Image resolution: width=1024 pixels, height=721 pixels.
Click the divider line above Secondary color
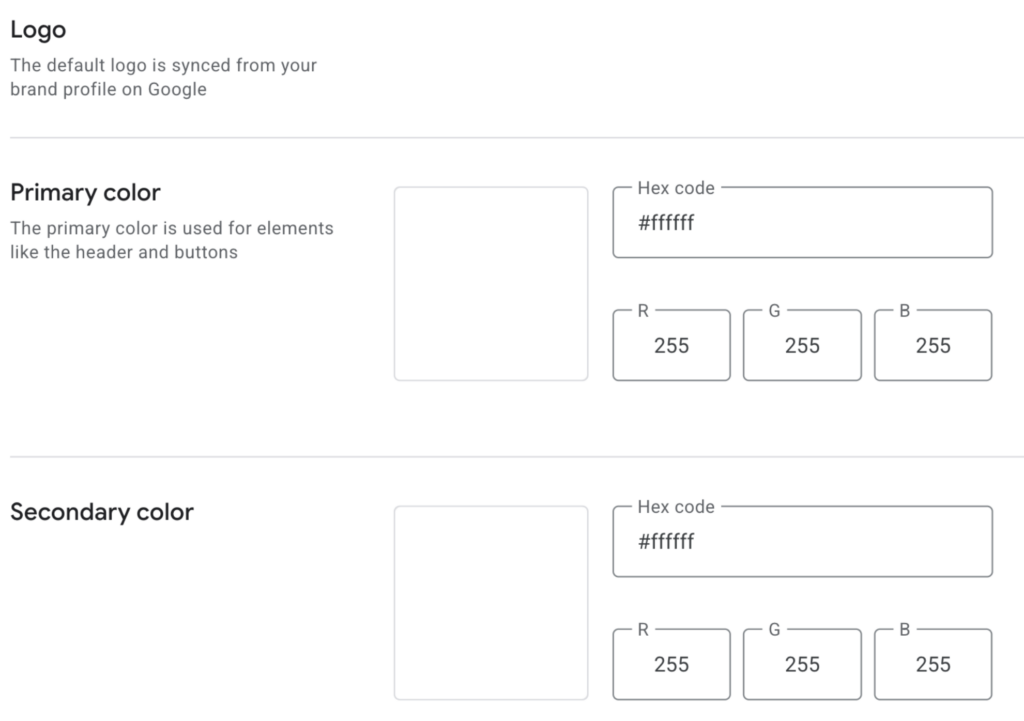point(512,457)
